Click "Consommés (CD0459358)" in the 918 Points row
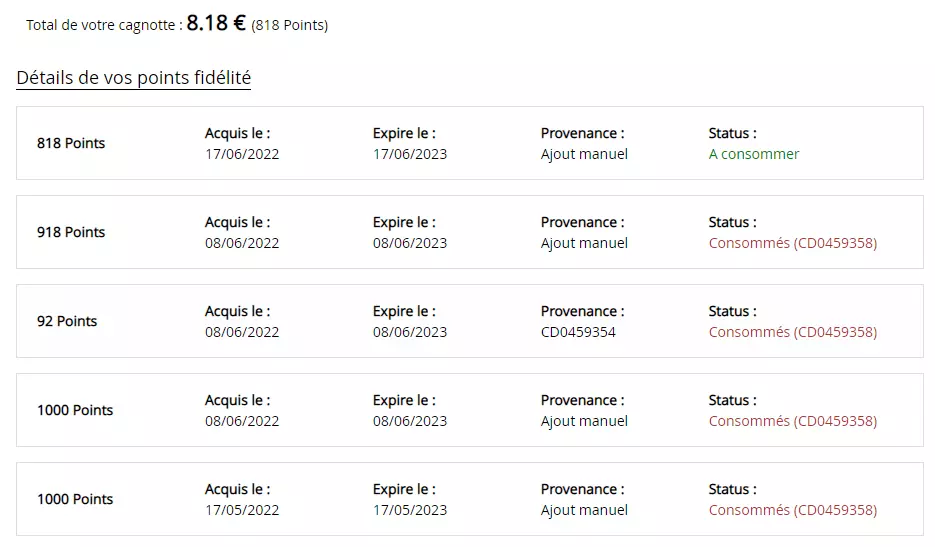 coord(792,243)
